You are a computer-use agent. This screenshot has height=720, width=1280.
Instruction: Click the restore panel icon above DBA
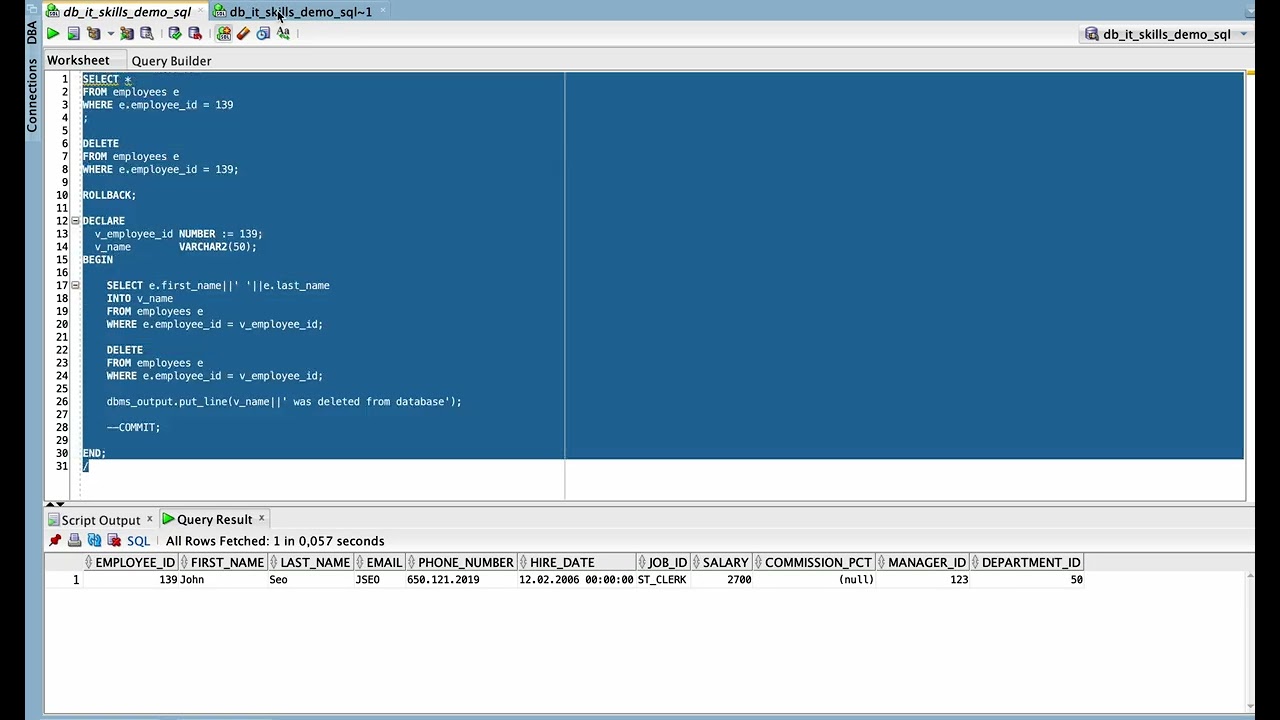coord(32,10)
